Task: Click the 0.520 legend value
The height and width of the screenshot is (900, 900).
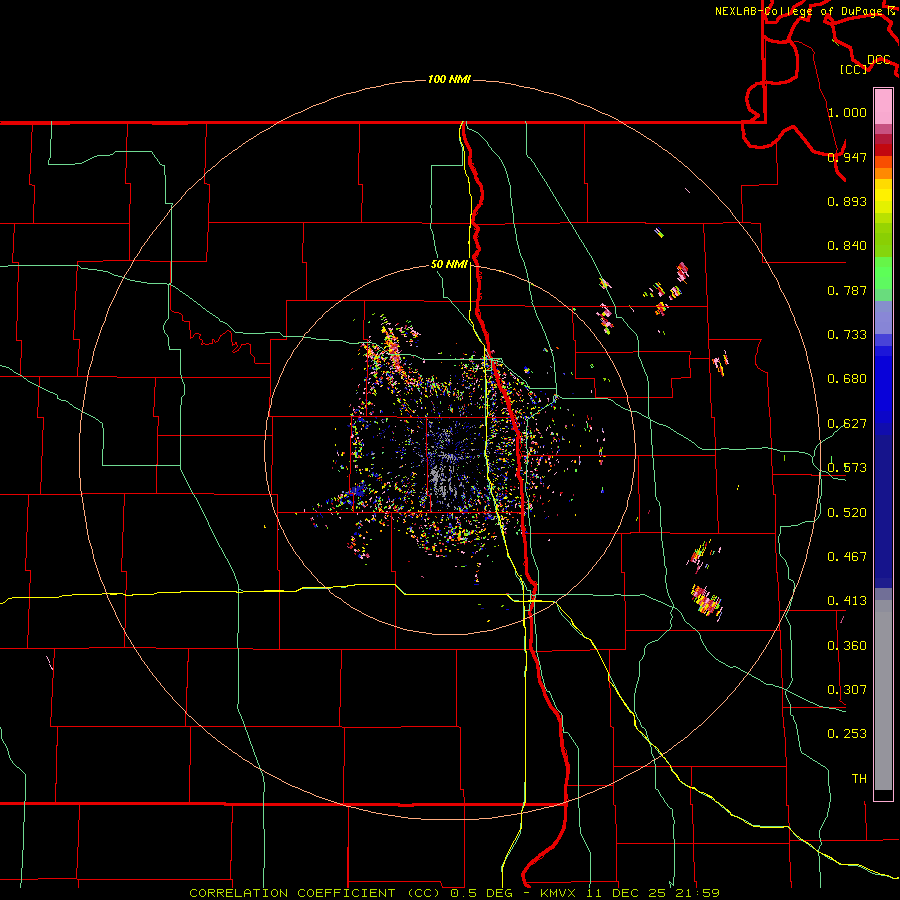Action: click(x=847, y=513)
